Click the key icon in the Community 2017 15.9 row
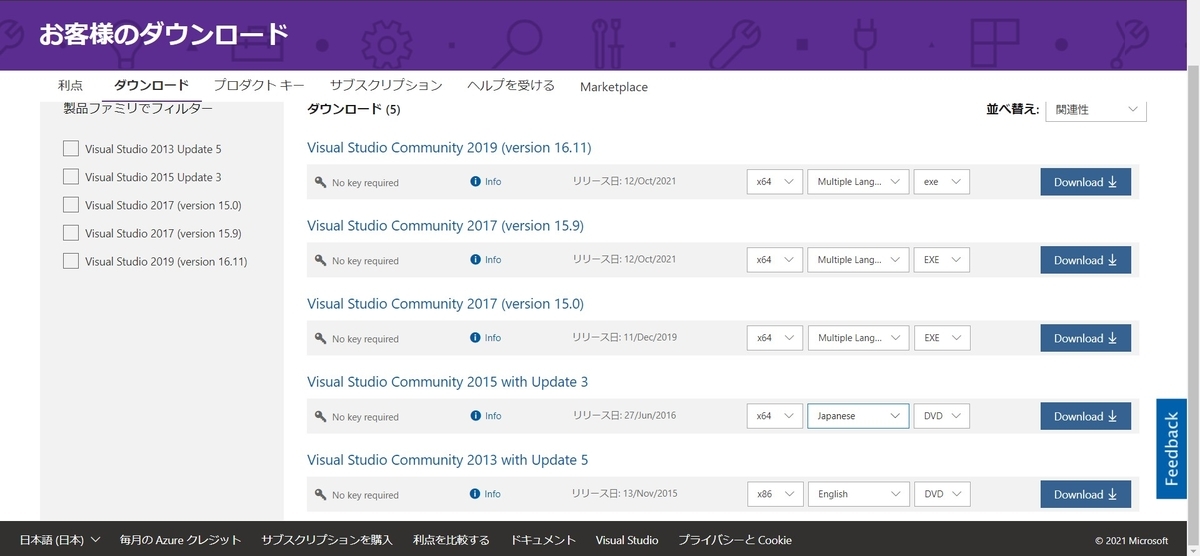The image size is (1200, 556). tap(320, 260)
